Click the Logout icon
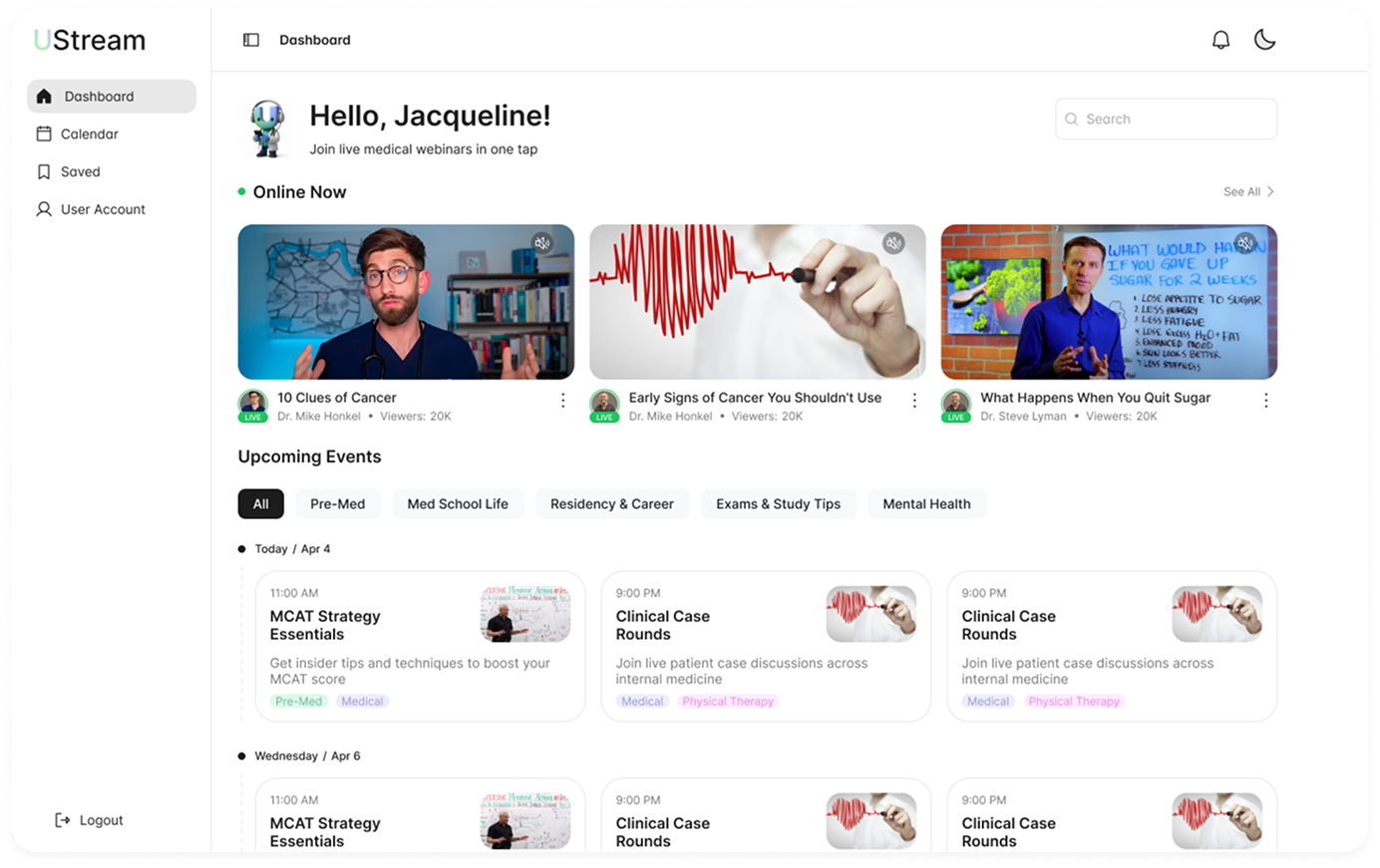Screen dimensions: 1380x868 (64, 819)
